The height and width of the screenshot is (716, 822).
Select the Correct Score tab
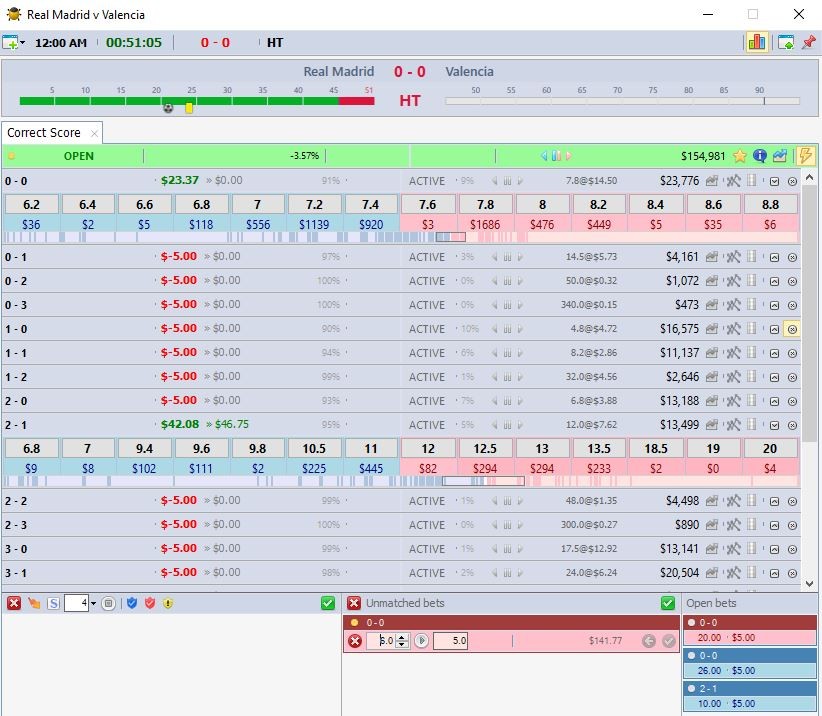44,132
